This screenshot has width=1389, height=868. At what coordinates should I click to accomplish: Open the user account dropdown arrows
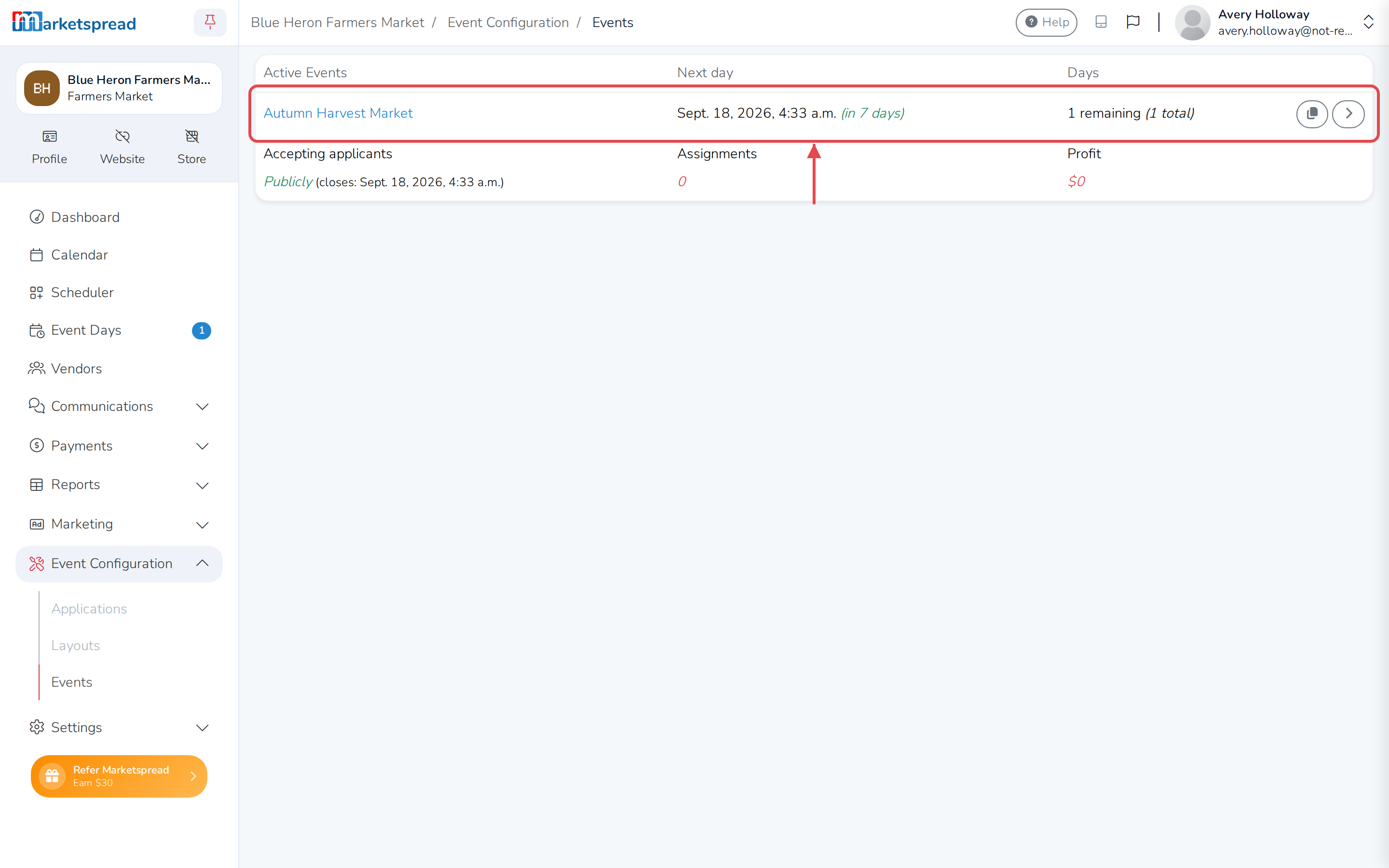click(x=1368, y=22)
